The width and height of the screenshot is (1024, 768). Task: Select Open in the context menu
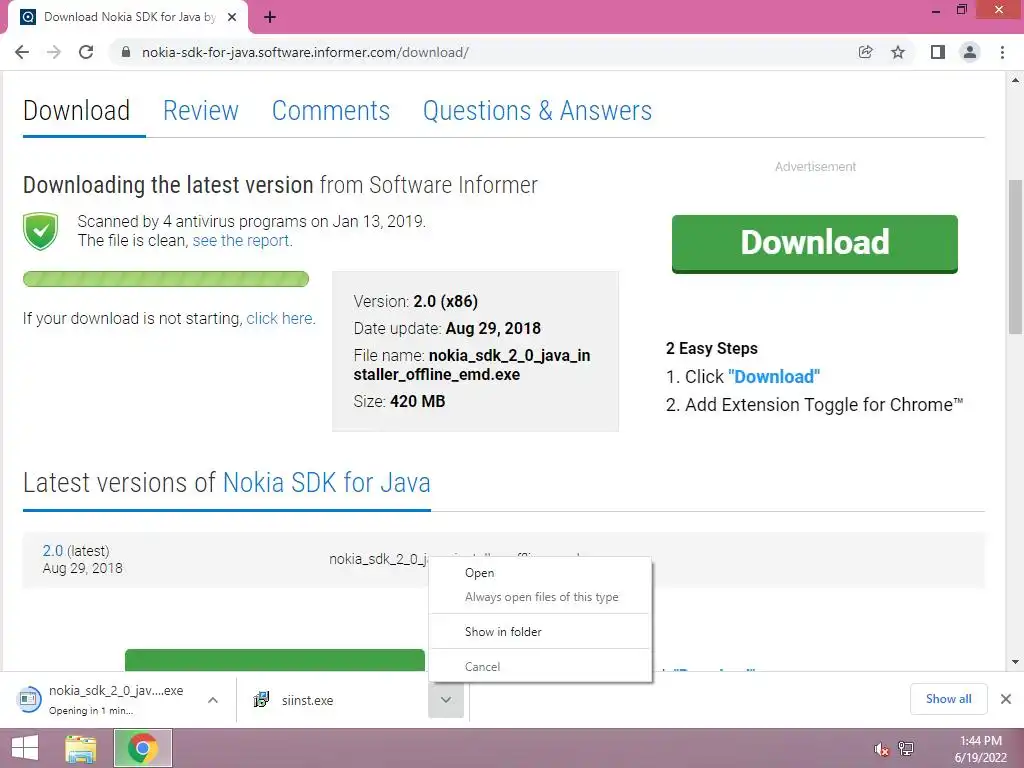click(541, 573)
